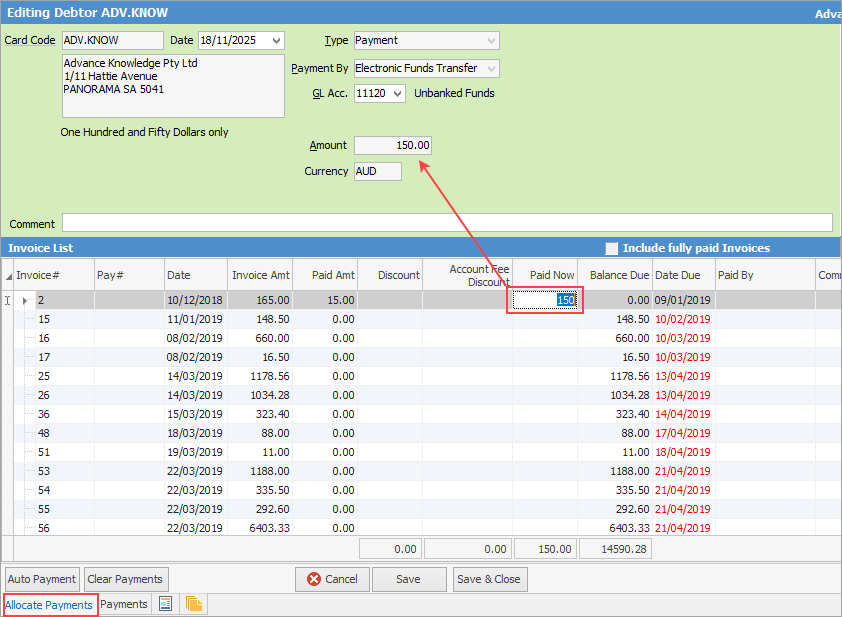The width and height of the screenshot is (842, 617).
Task: Select invoice 16 amount 660.00 in Invoice Amt
Action: pos(272,338)
